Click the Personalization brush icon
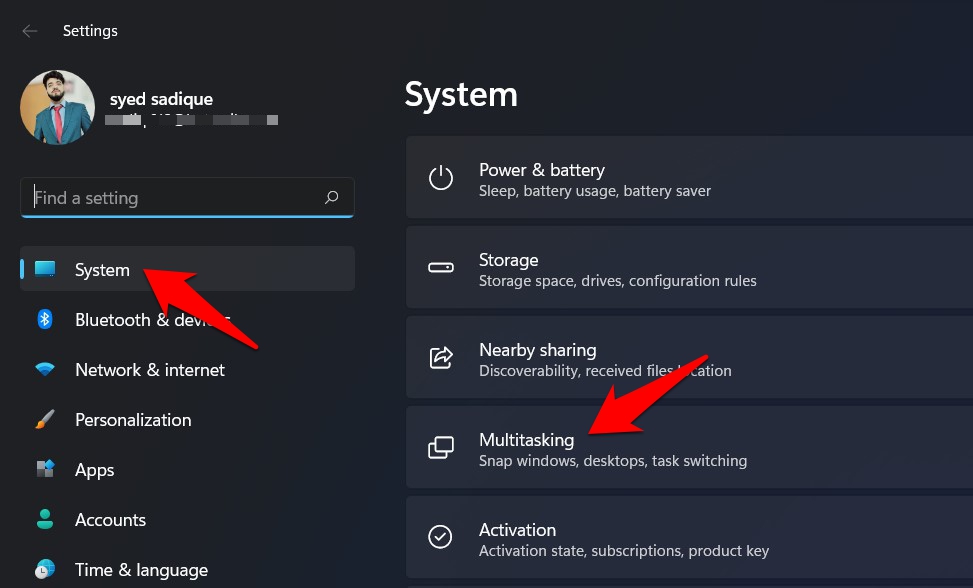973x588 pixels. click(44, 419)
